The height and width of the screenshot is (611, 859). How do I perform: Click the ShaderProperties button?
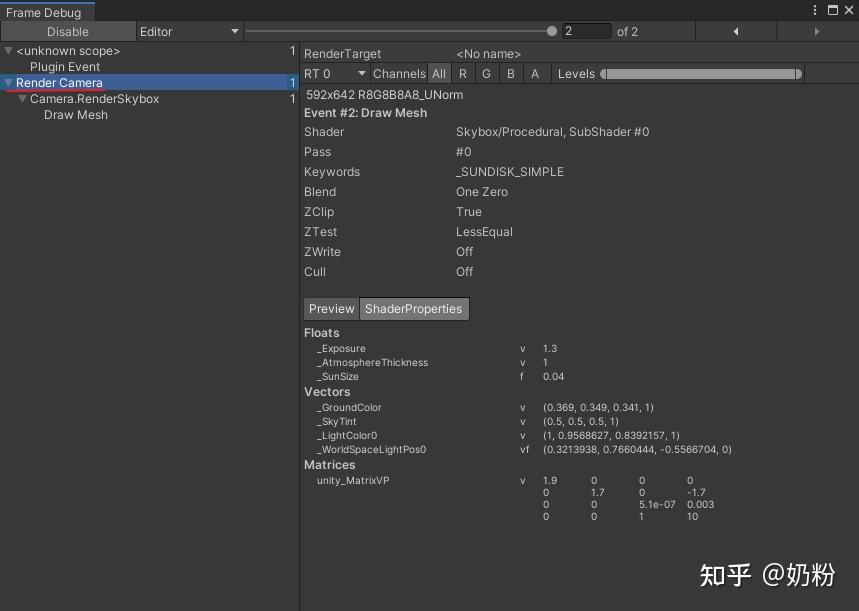[x=414, y=308]
